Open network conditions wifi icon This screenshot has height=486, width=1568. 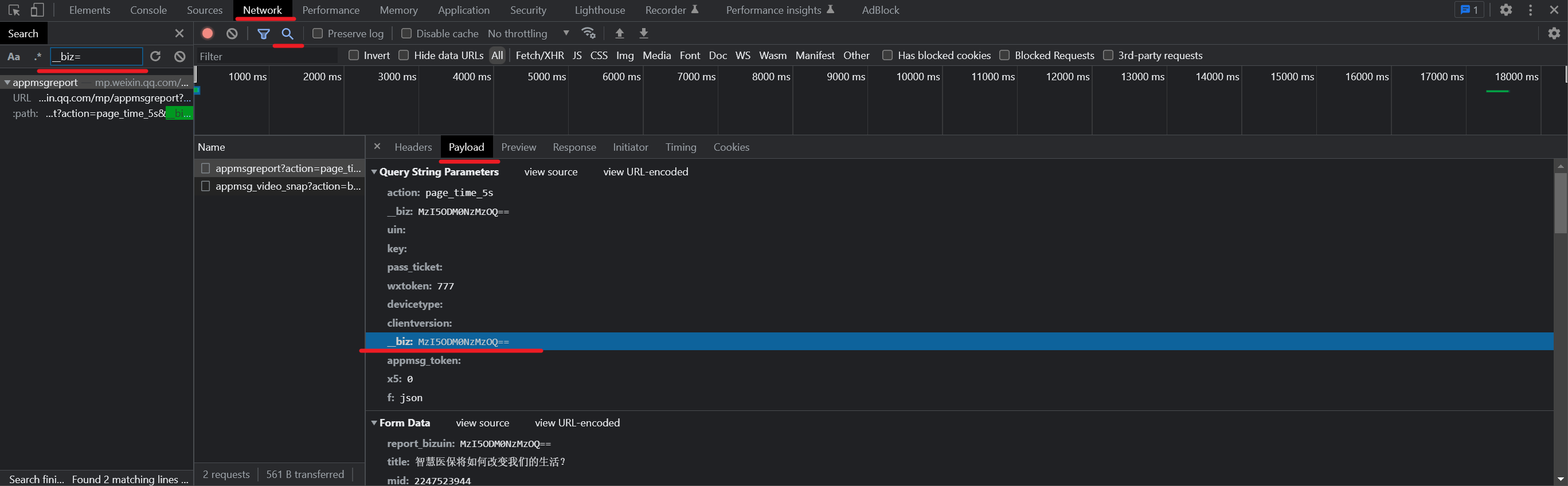point(589,33)
